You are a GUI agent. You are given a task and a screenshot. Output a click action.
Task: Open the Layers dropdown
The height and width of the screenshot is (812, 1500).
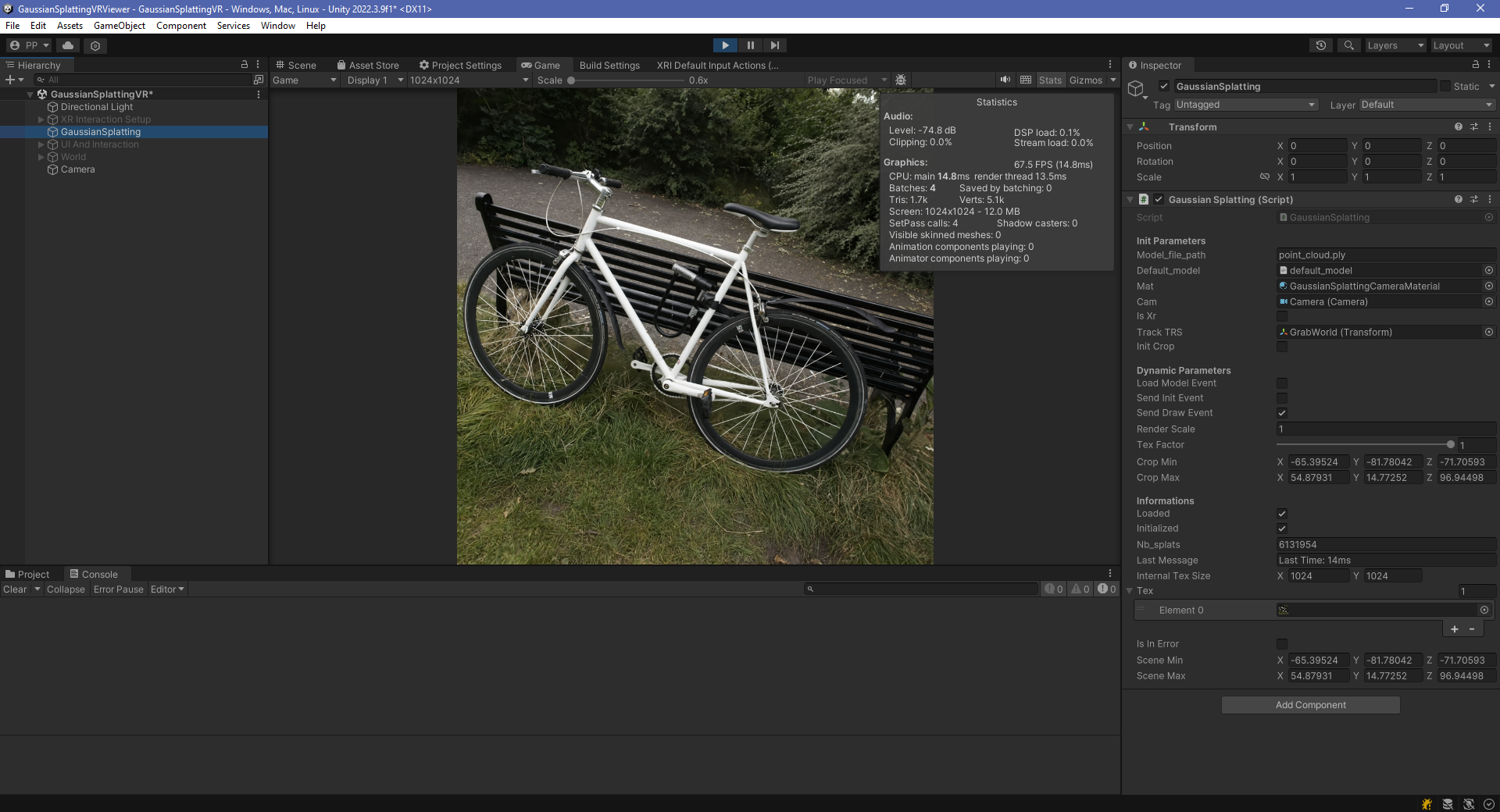(1395, 45)
